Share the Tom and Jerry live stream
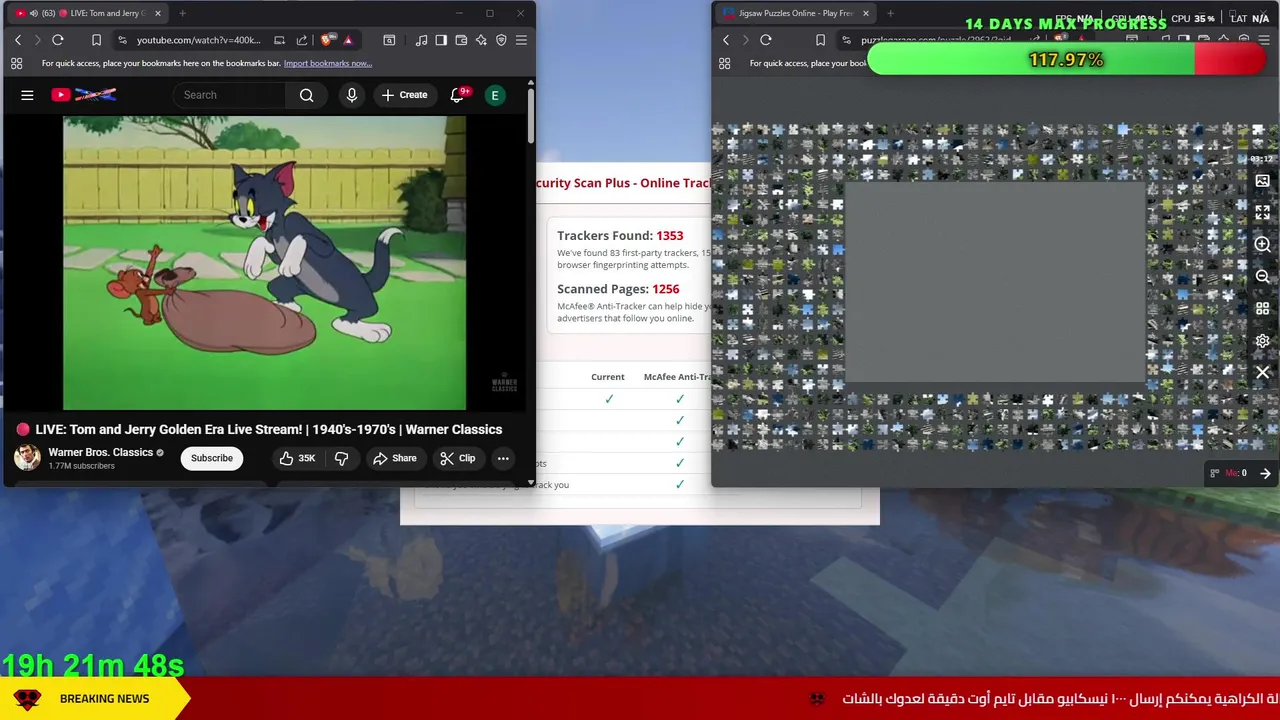Screen dimensions: 1280x720 click(x=394, y=458)
